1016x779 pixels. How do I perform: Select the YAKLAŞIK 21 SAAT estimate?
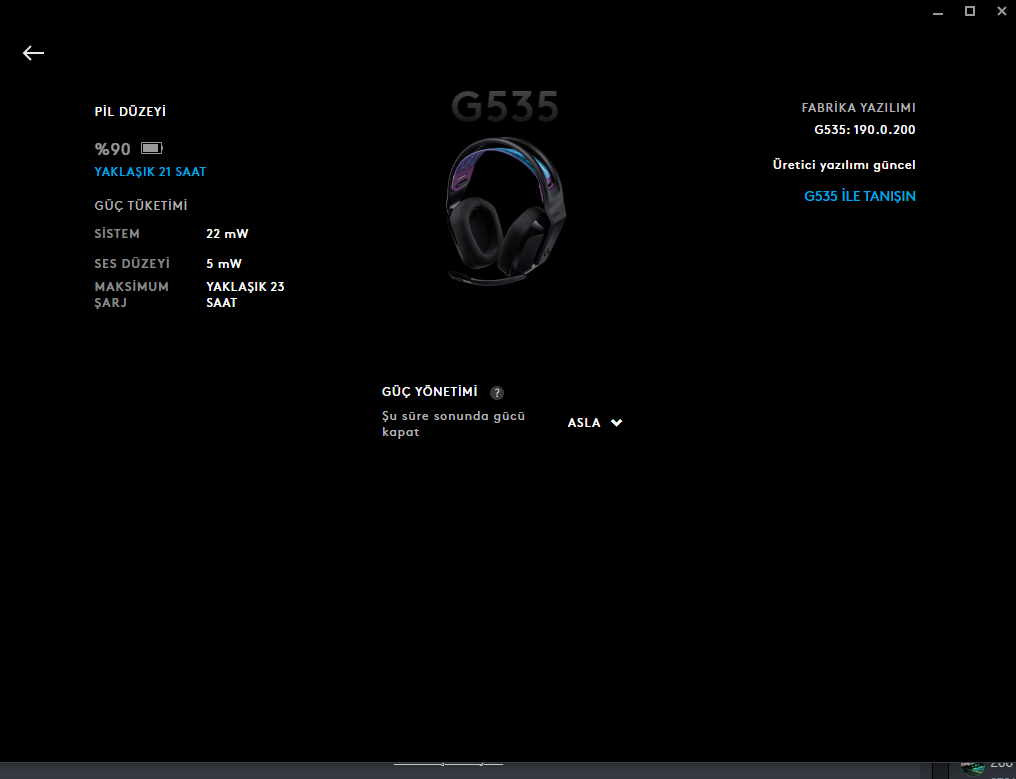pos(150,172)
